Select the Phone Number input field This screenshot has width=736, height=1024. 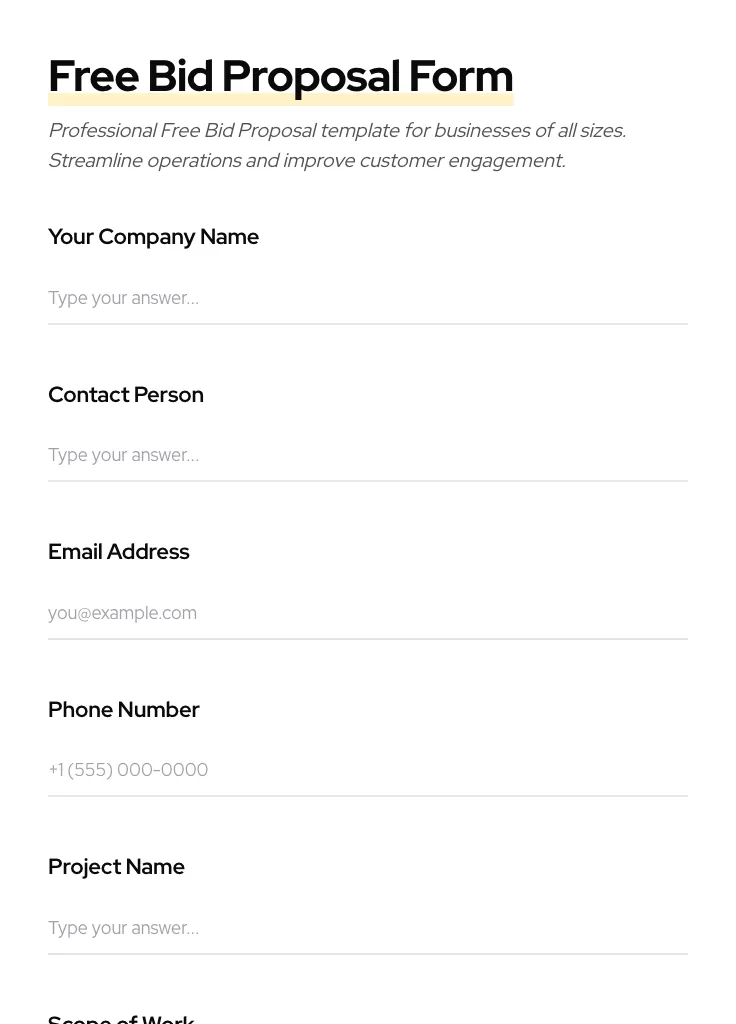[x=367, y=770]
